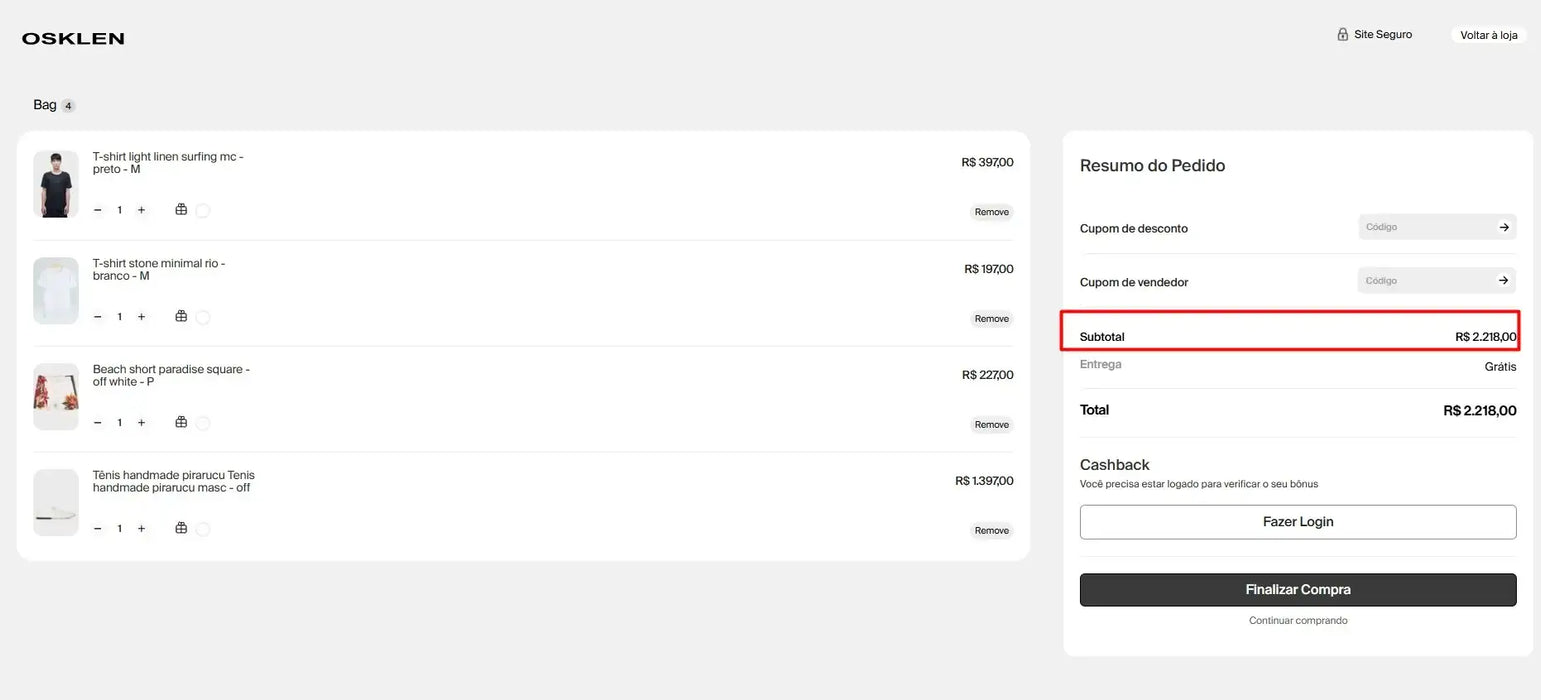Follow the Continuar comprando link
The image size is (1541, 700).
pyautogui.click(x=1297, y=621)
